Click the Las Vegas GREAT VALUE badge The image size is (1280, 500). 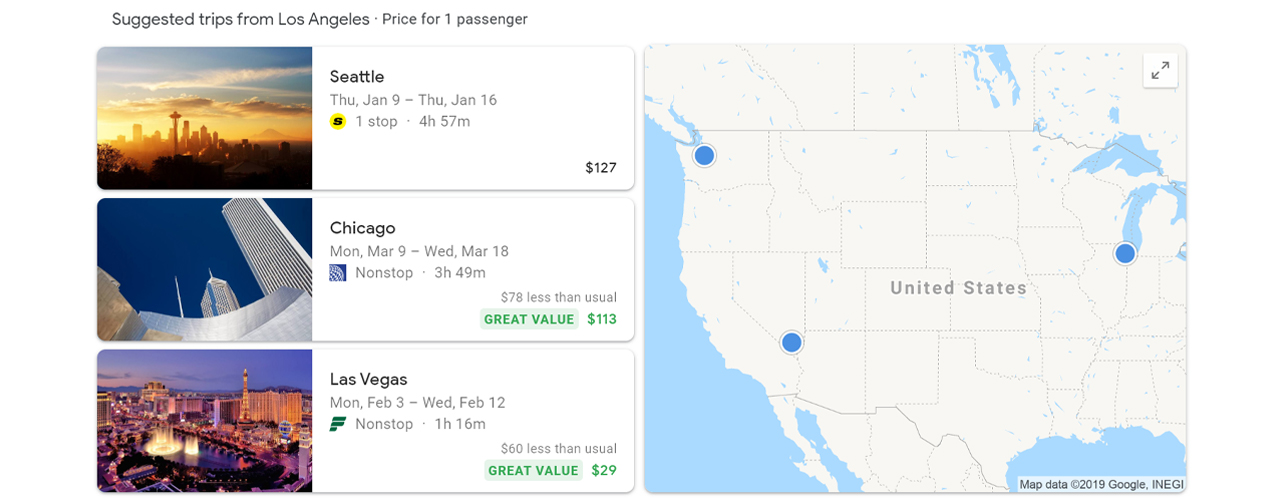click(x=533, y=470)
